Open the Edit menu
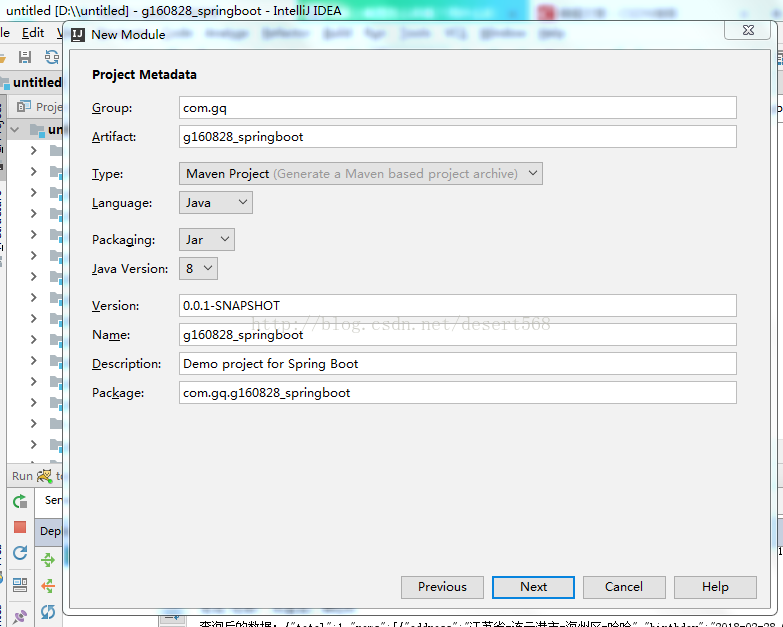 point(33,33)
